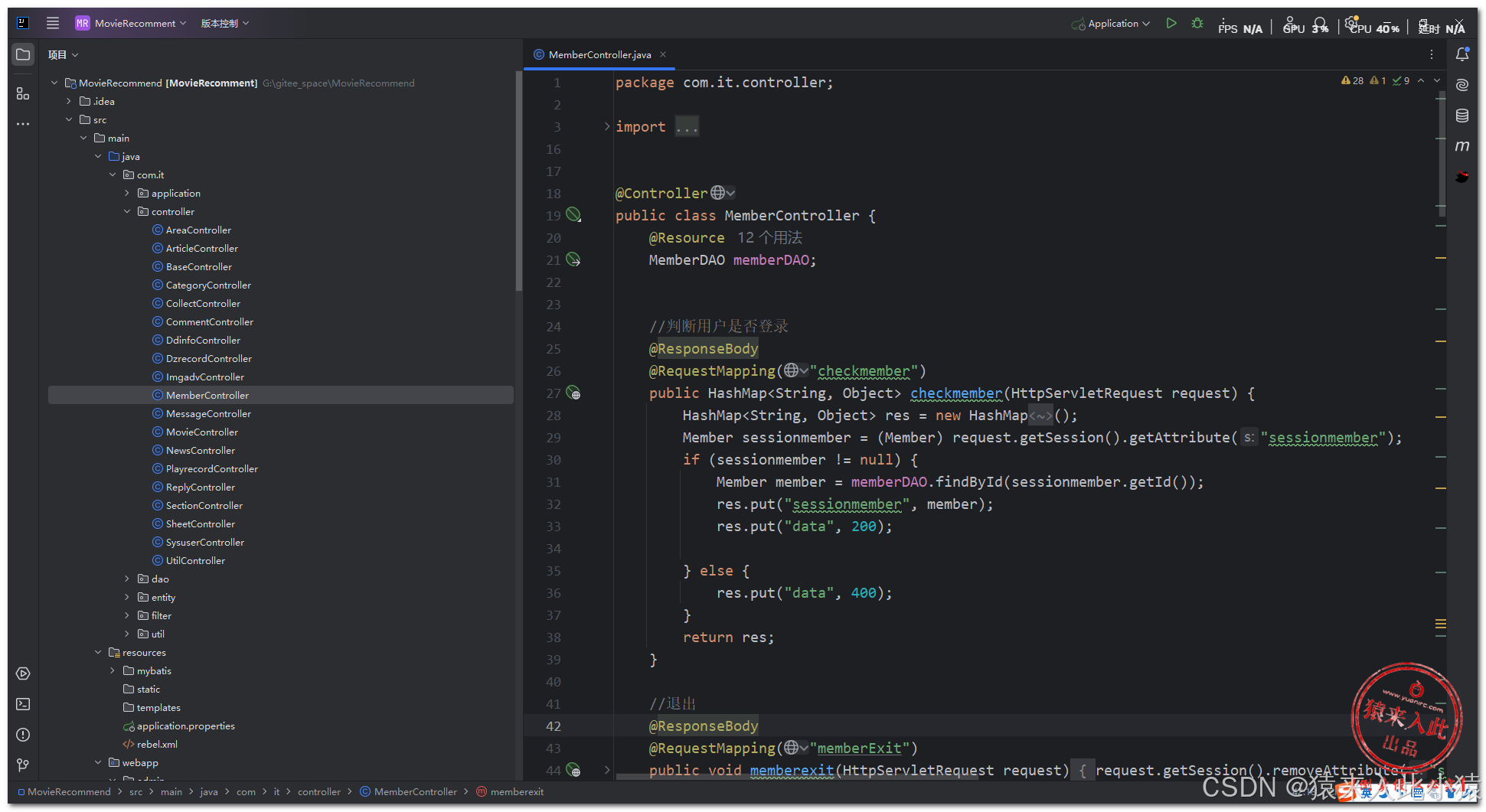1486x812 pixels.
Task: Click the request mapping gutter icon on line 44
Action: (x=573, y=770)
